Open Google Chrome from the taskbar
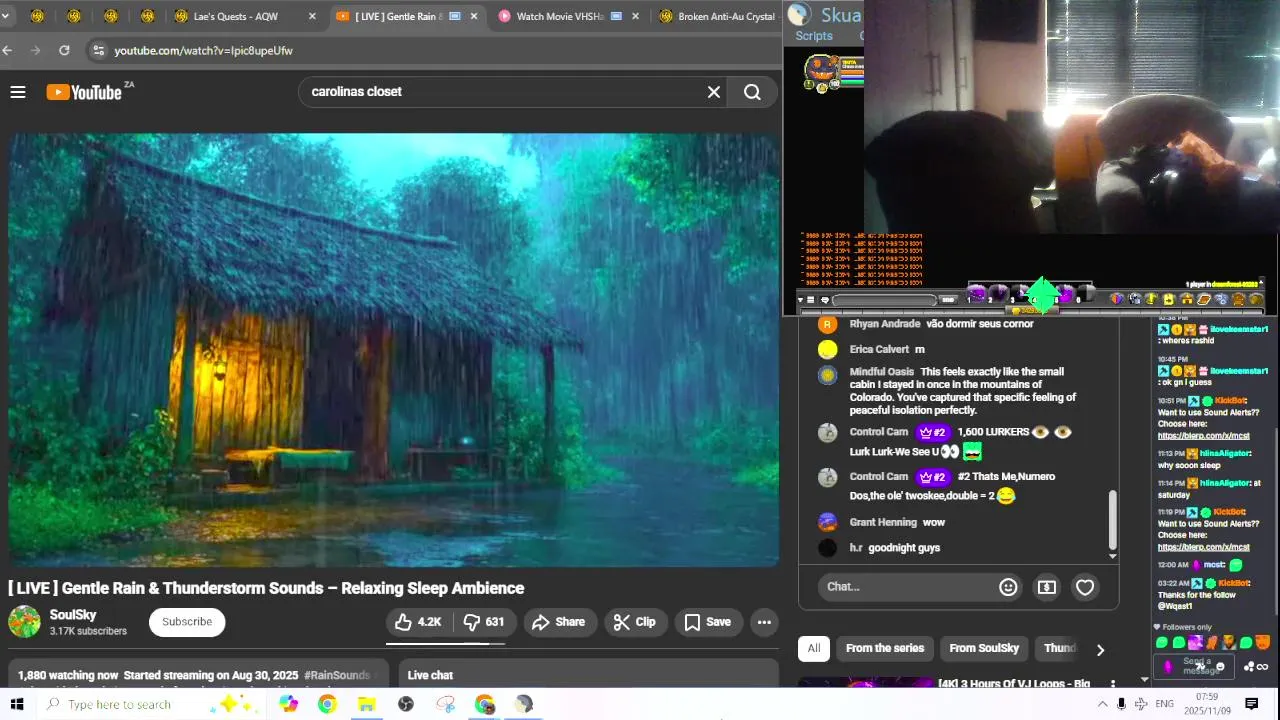The height and width of the screenshot is (720, 1280). pos(327,704)
